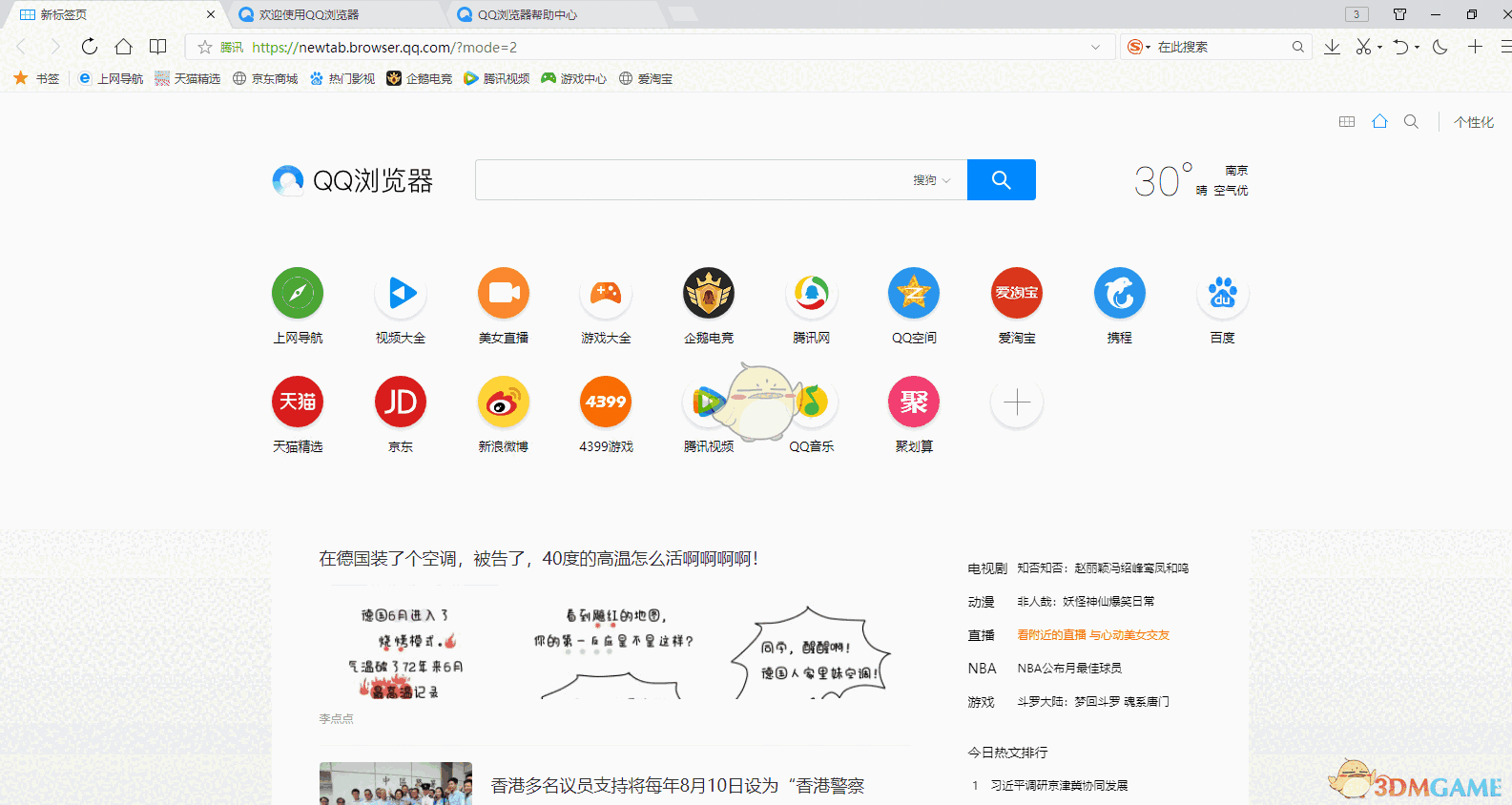Open the 新浪微博 shortcut tile
The height and width of the screenshot is (805, 1512).
(x=504, y=402)
